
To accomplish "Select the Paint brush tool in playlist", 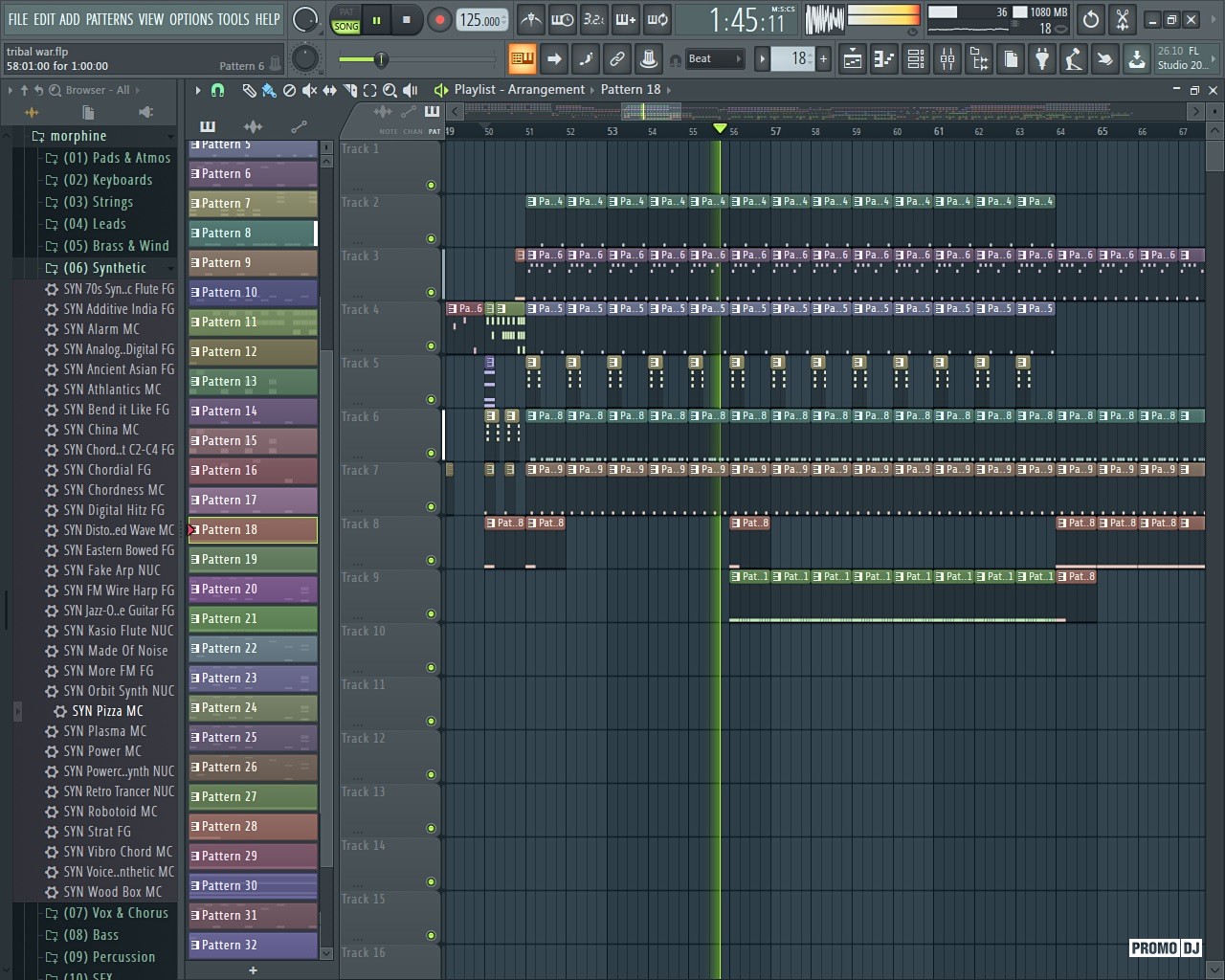I will tap(269, 90).
